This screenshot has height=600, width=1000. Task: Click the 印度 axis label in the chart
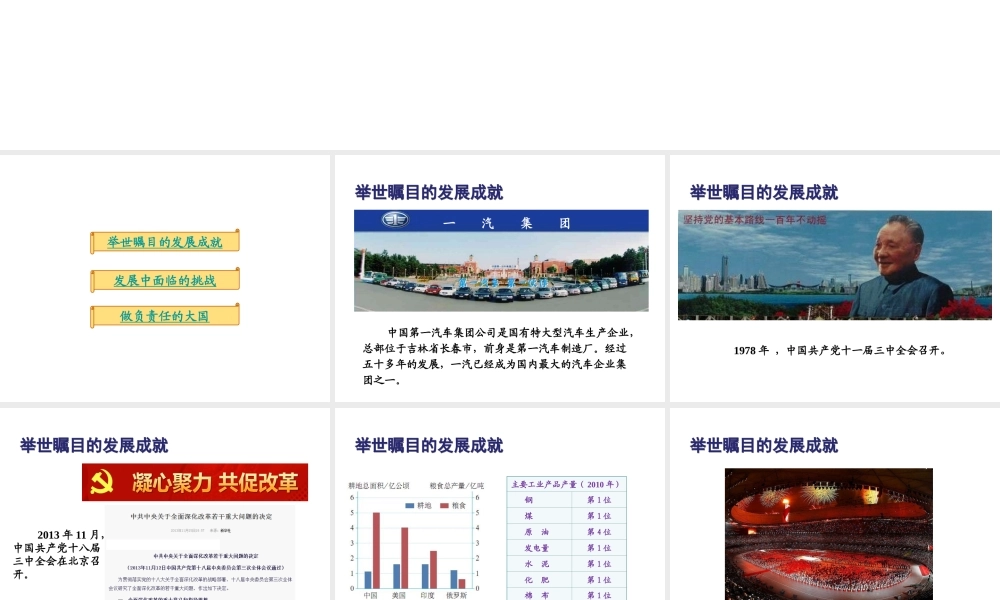click(427, 595)
